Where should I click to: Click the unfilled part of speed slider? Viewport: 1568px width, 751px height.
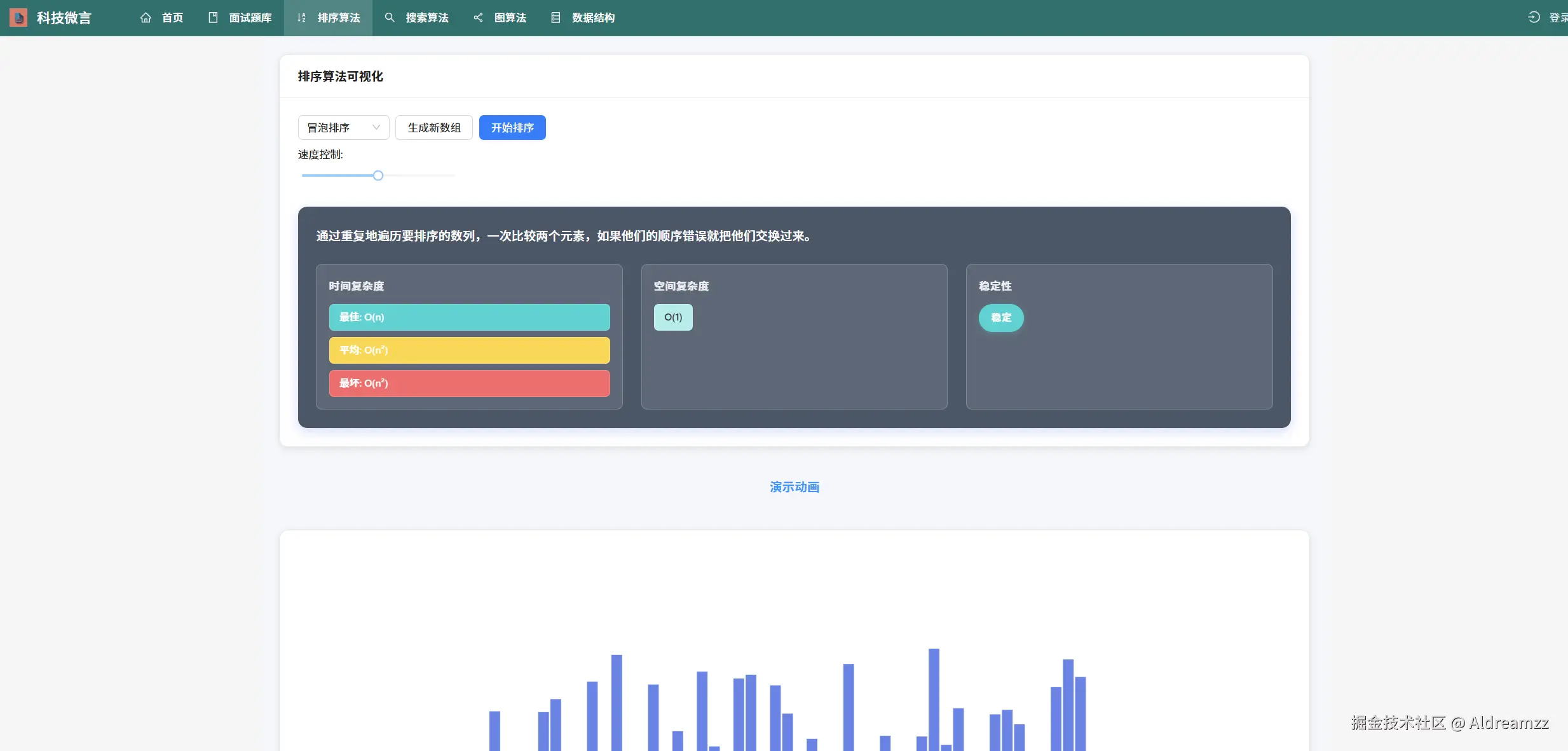(x=419, y=176)
